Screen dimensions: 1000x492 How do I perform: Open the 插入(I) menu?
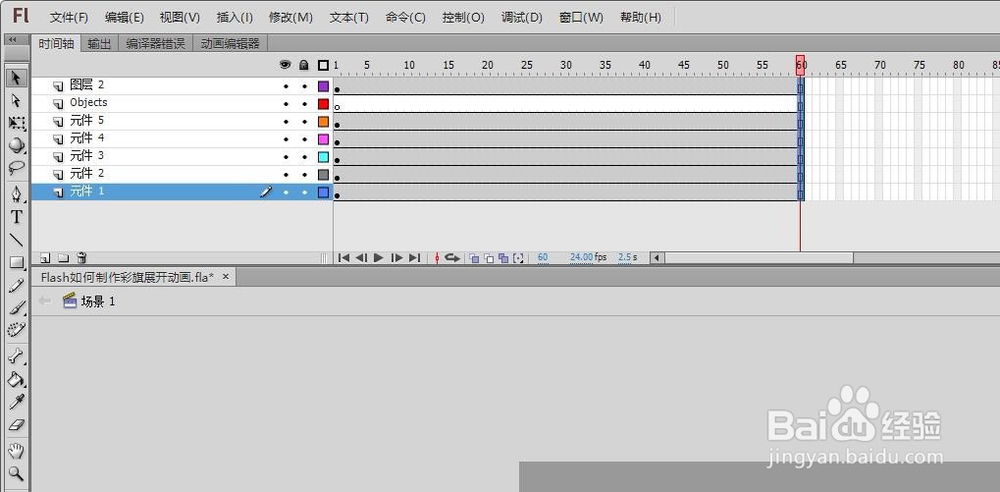pyautogui.click(x=235, y=17)
